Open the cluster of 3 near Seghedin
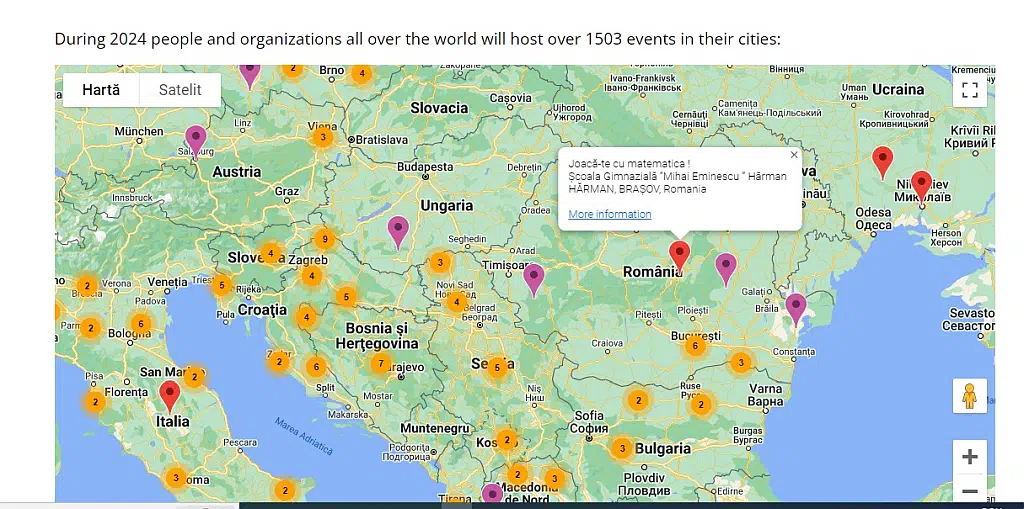Image resolution: width=1024 pixels, height=509 pixels. point(440,263)
